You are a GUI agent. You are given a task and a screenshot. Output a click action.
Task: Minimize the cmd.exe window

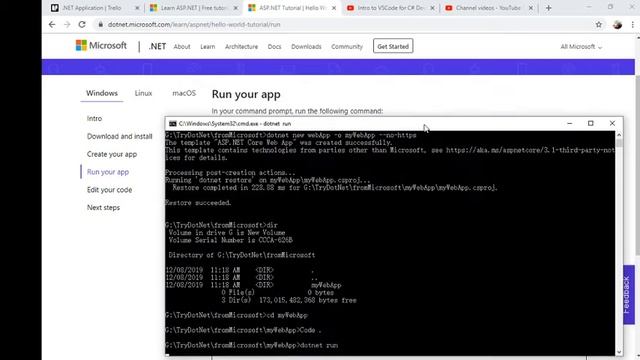click(569, 123)
